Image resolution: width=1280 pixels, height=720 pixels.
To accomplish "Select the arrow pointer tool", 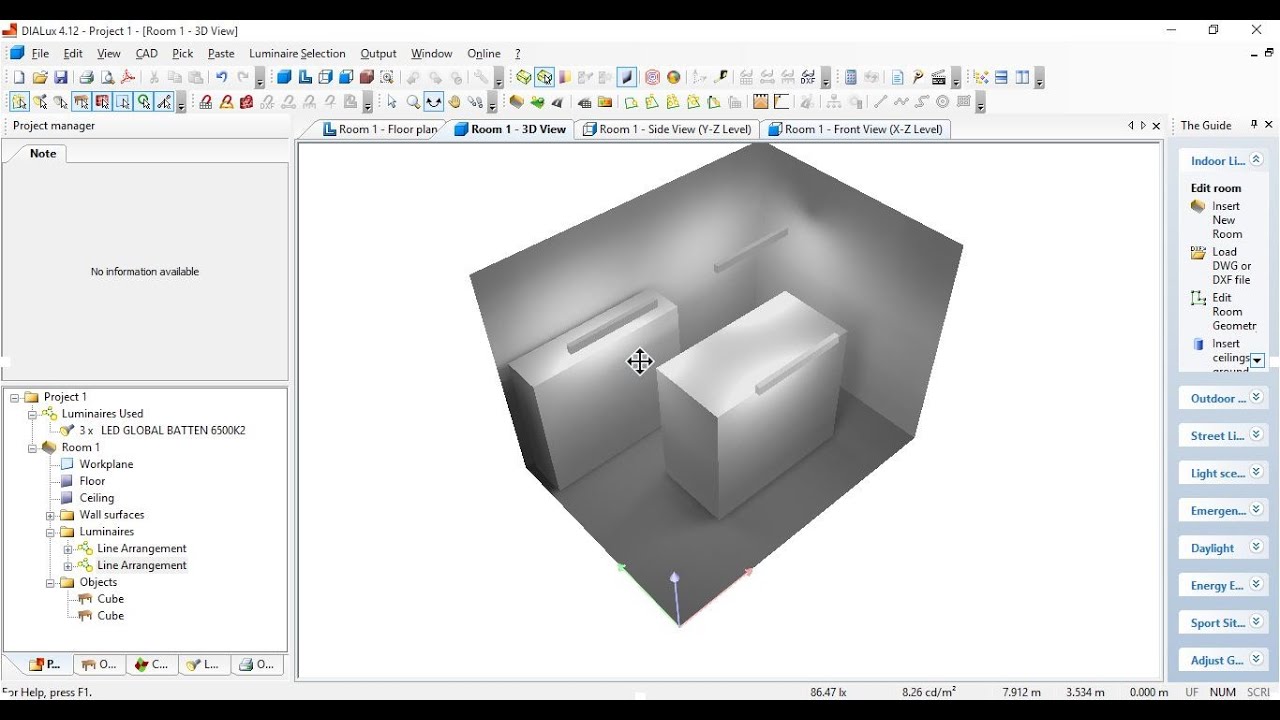I will [392, 102].
